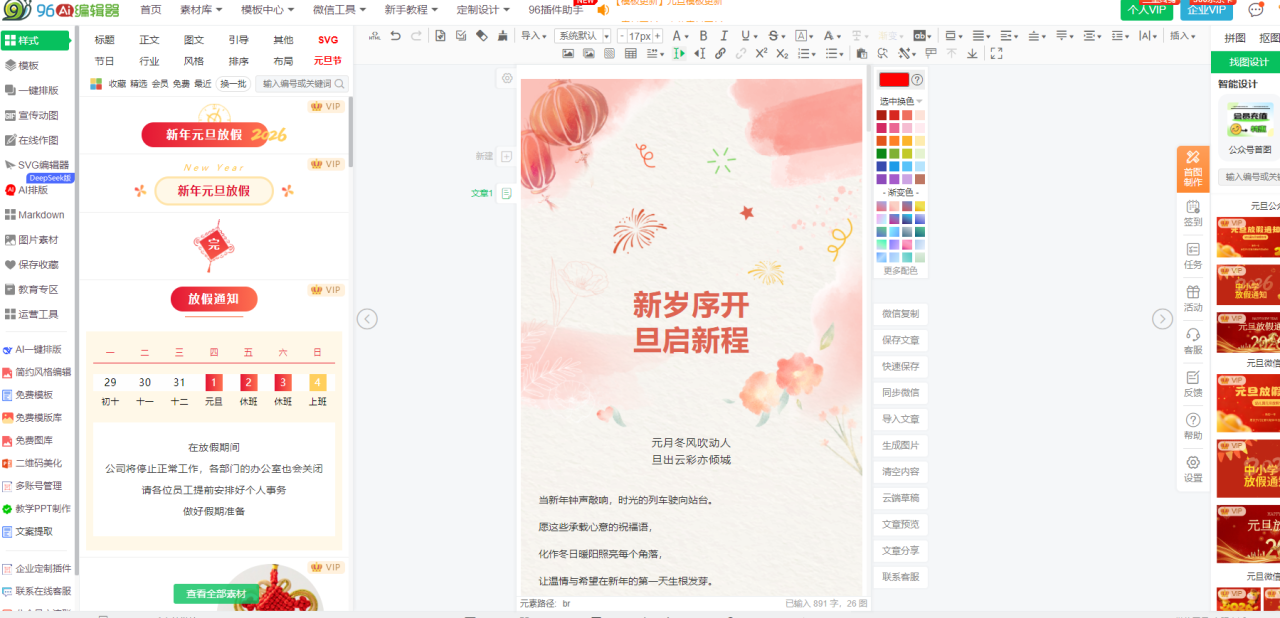Expand the 导入 import dropdown

(534, 36)
